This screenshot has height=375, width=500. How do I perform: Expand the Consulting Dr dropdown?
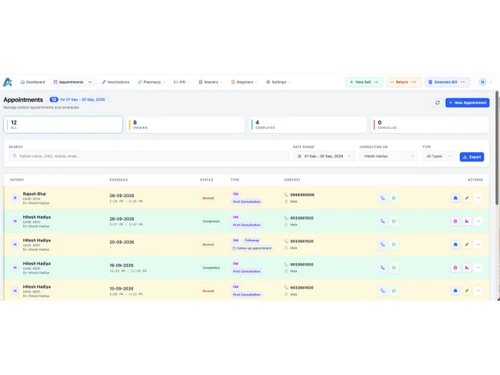(x=388, y=156)
